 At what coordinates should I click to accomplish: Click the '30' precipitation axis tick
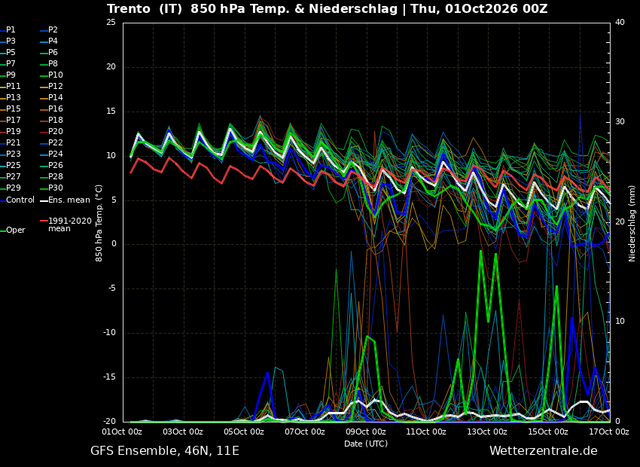pos(620,122)
